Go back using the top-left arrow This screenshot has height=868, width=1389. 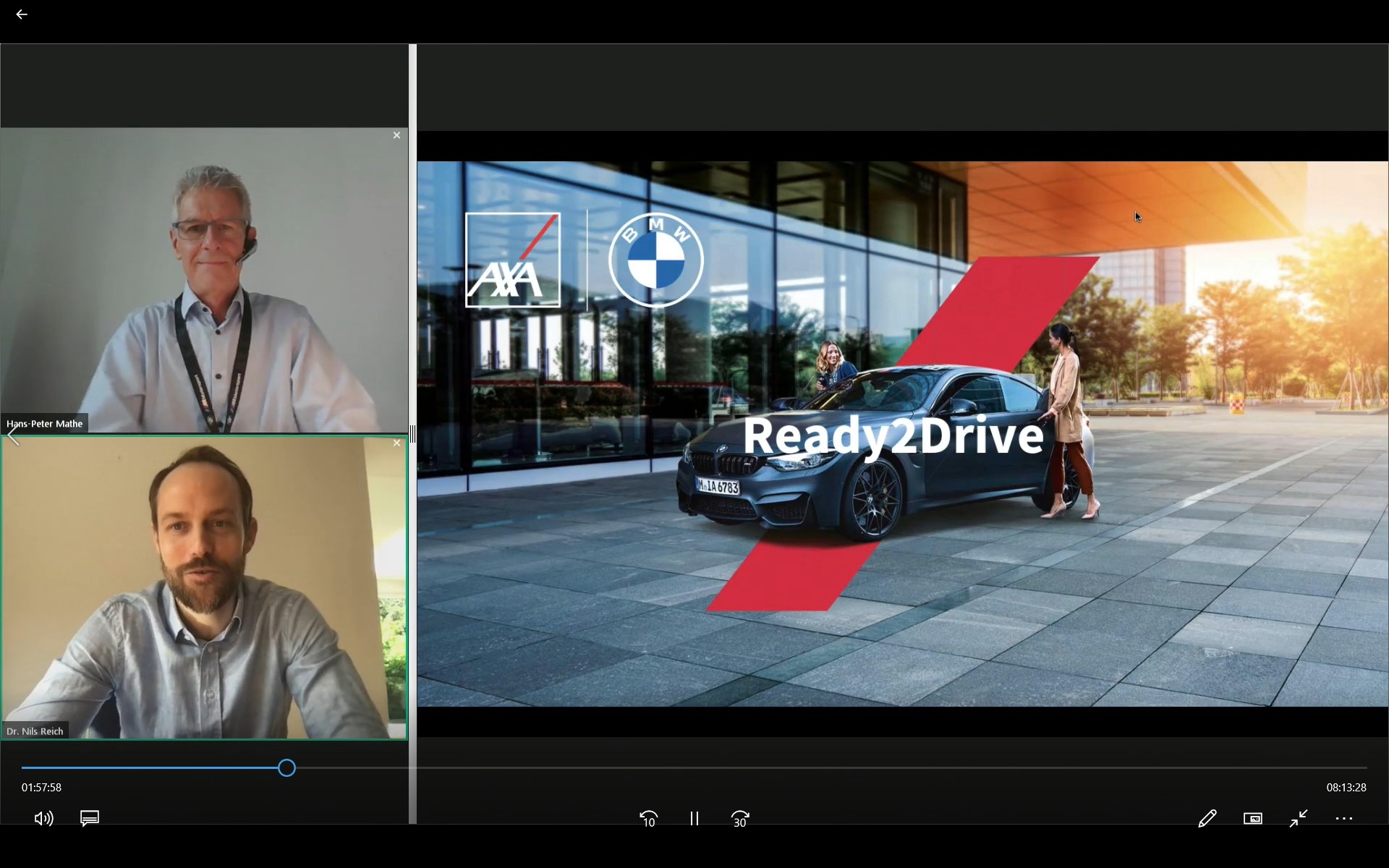22,14
